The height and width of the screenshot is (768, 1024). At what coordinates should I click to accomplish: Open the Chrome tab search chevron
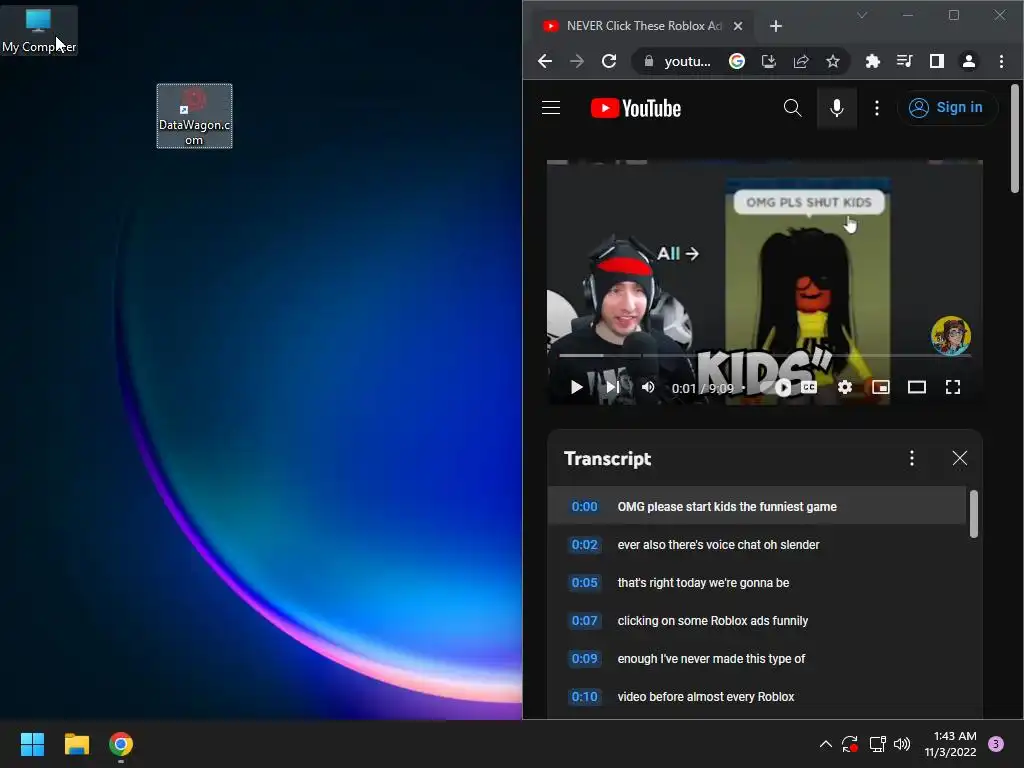[862, 15]
